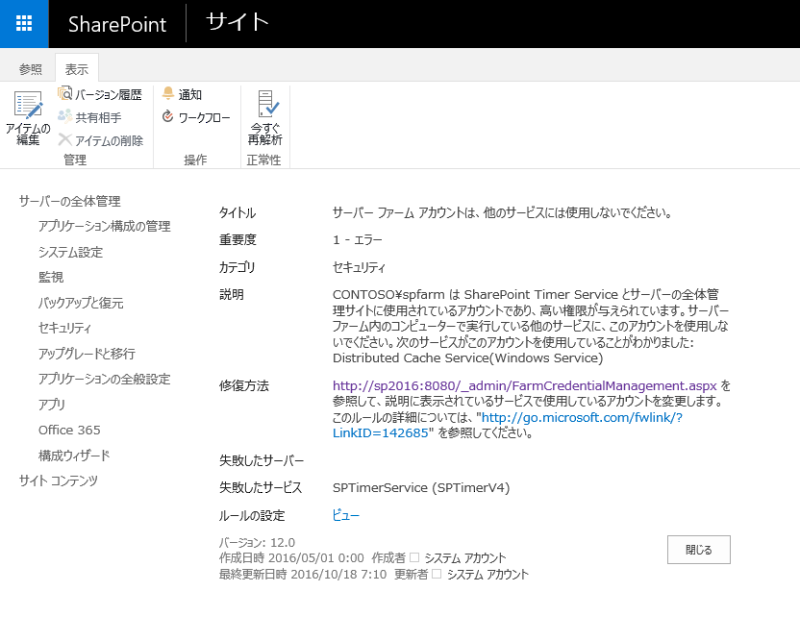
Task: Click 最終更新日時 2016/10/18 7:10 text
Action: 303,574
